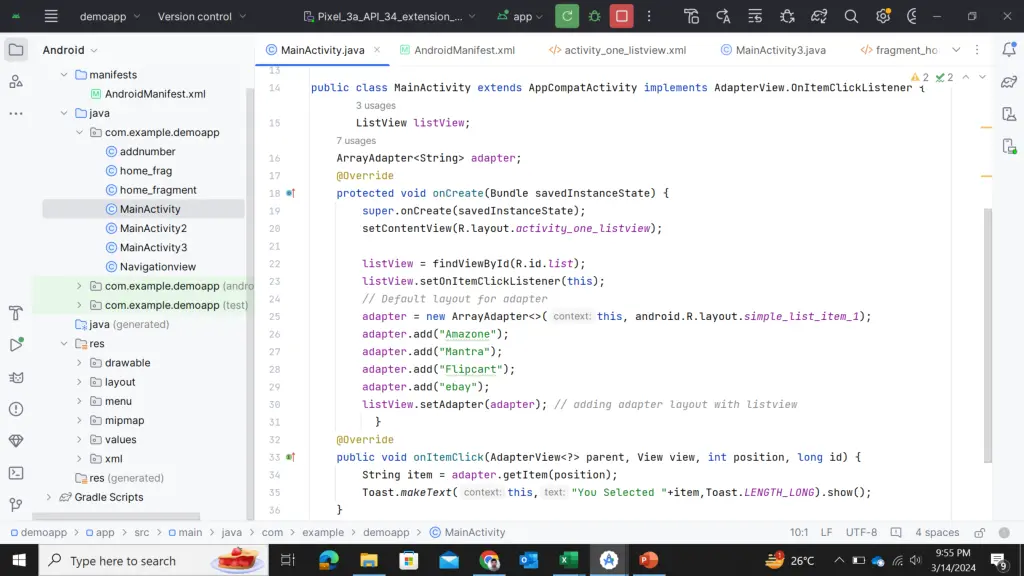
Task: Select MainActivity2 in project tree
Action: (153, 228)
